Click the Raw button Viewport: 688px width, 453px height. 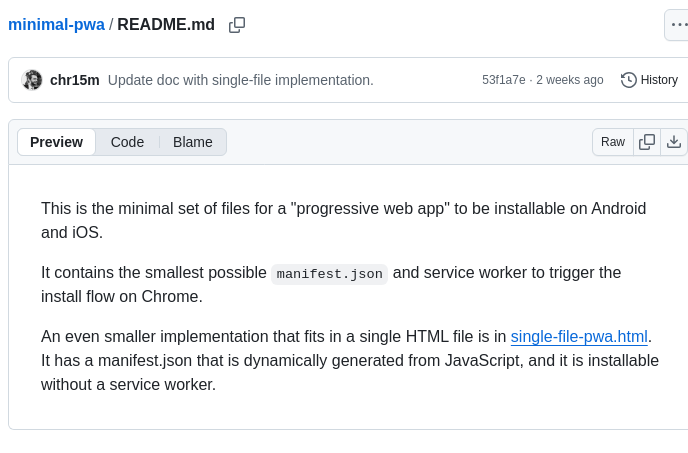[613, 142]
